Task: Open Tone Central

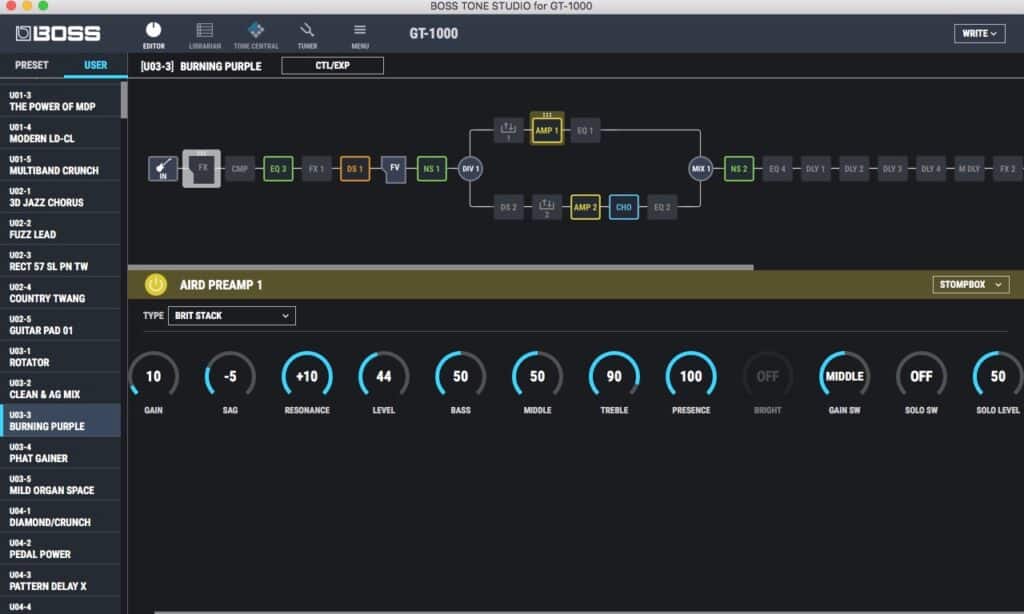Action: click(x=256, y=35)
